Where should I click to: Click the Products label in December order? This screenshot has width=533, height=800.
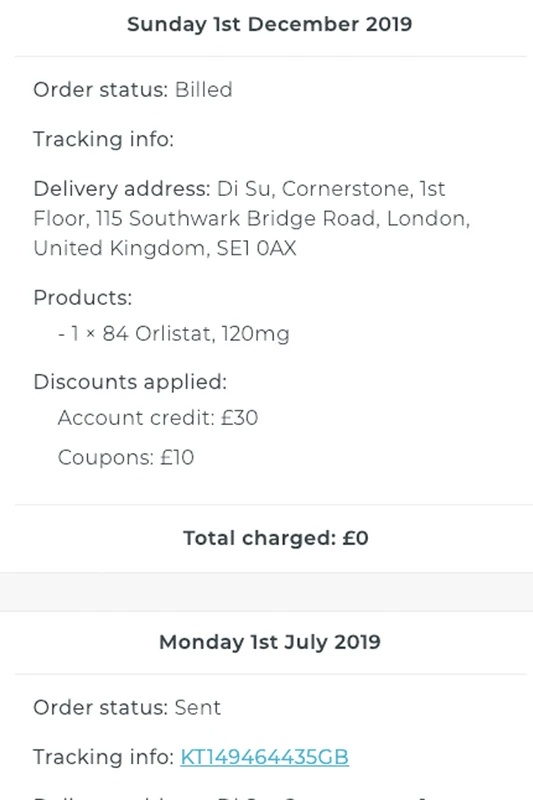coord(83,297)
